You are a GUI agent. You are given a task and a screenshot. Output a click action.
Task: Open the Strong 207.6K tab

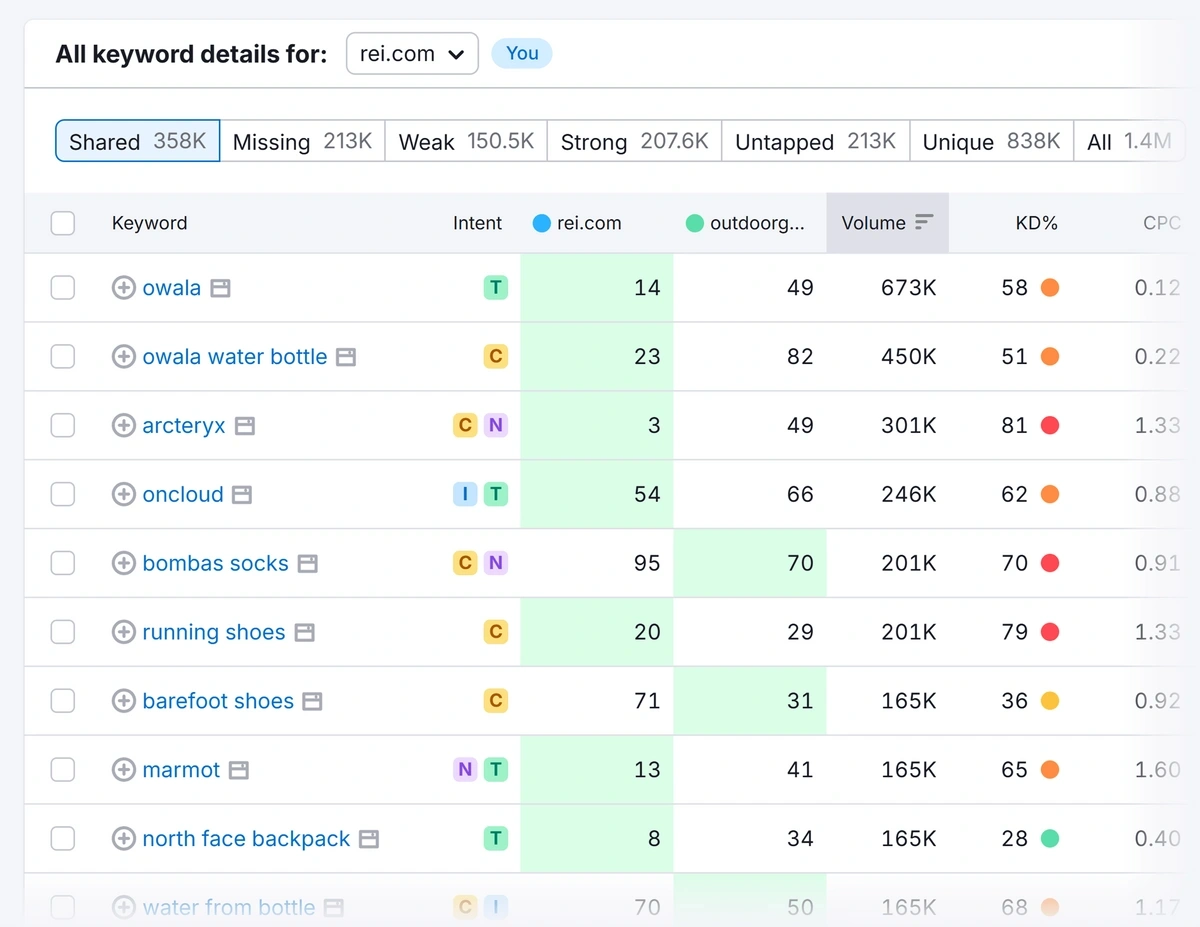tap(634, 141)
